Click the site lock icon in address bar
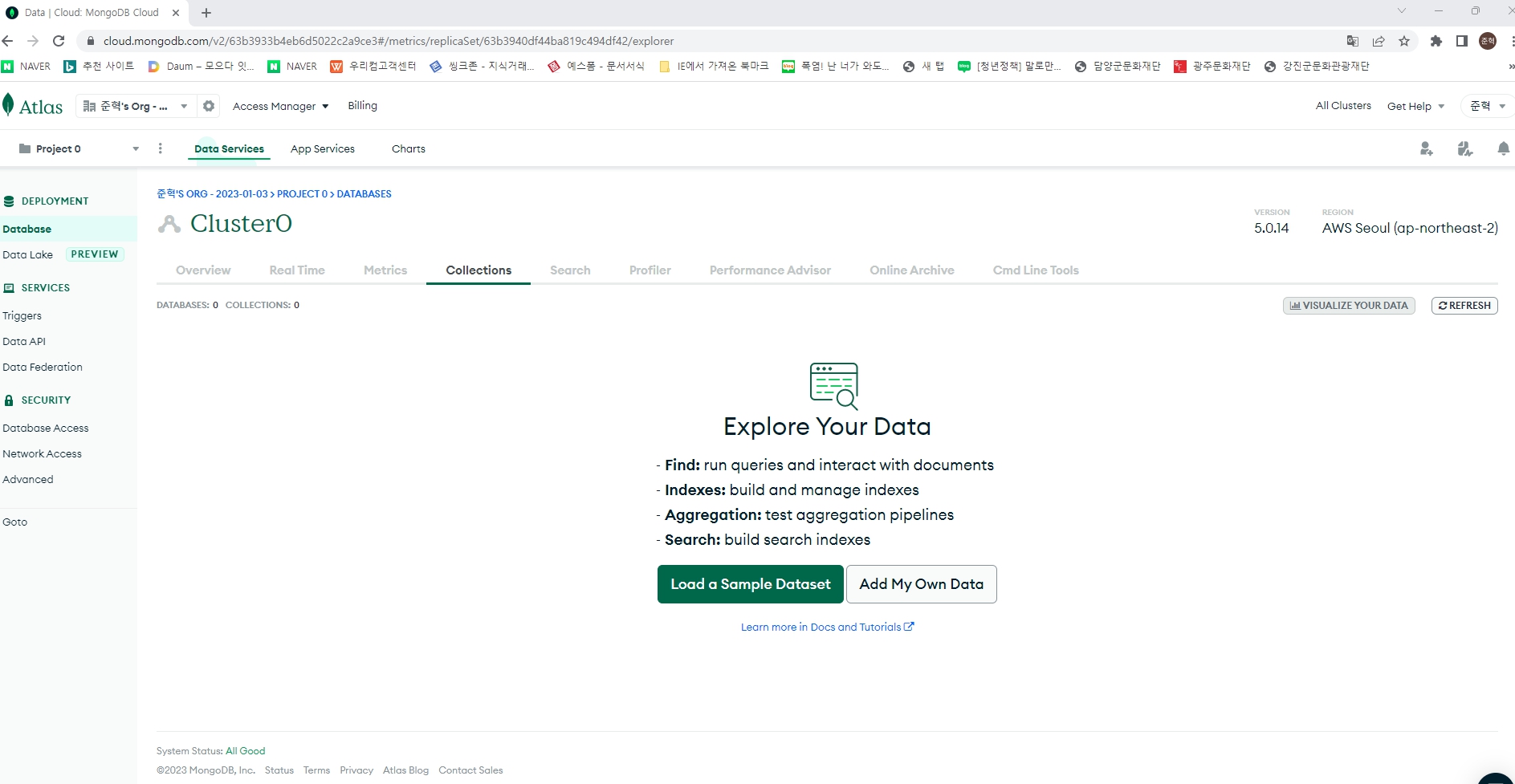 (x=91, y=41)
